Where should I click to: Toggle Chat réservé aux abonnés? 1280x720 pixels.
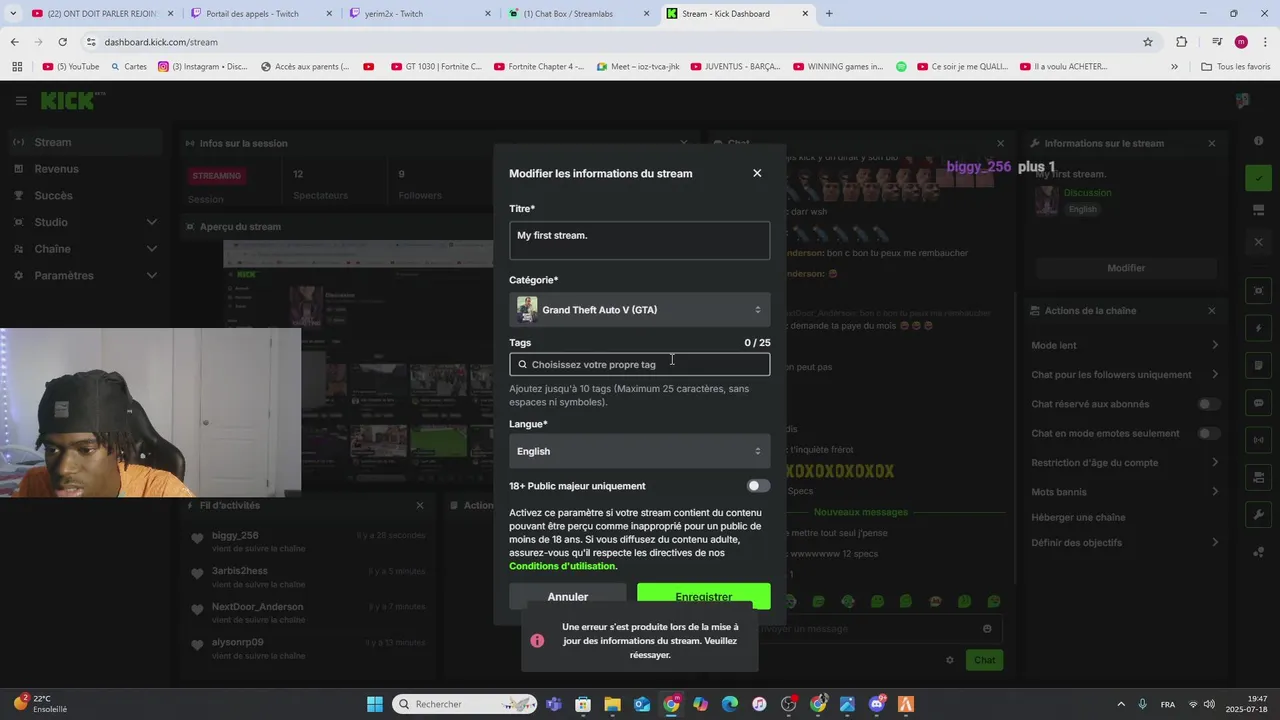[1209, 404]
